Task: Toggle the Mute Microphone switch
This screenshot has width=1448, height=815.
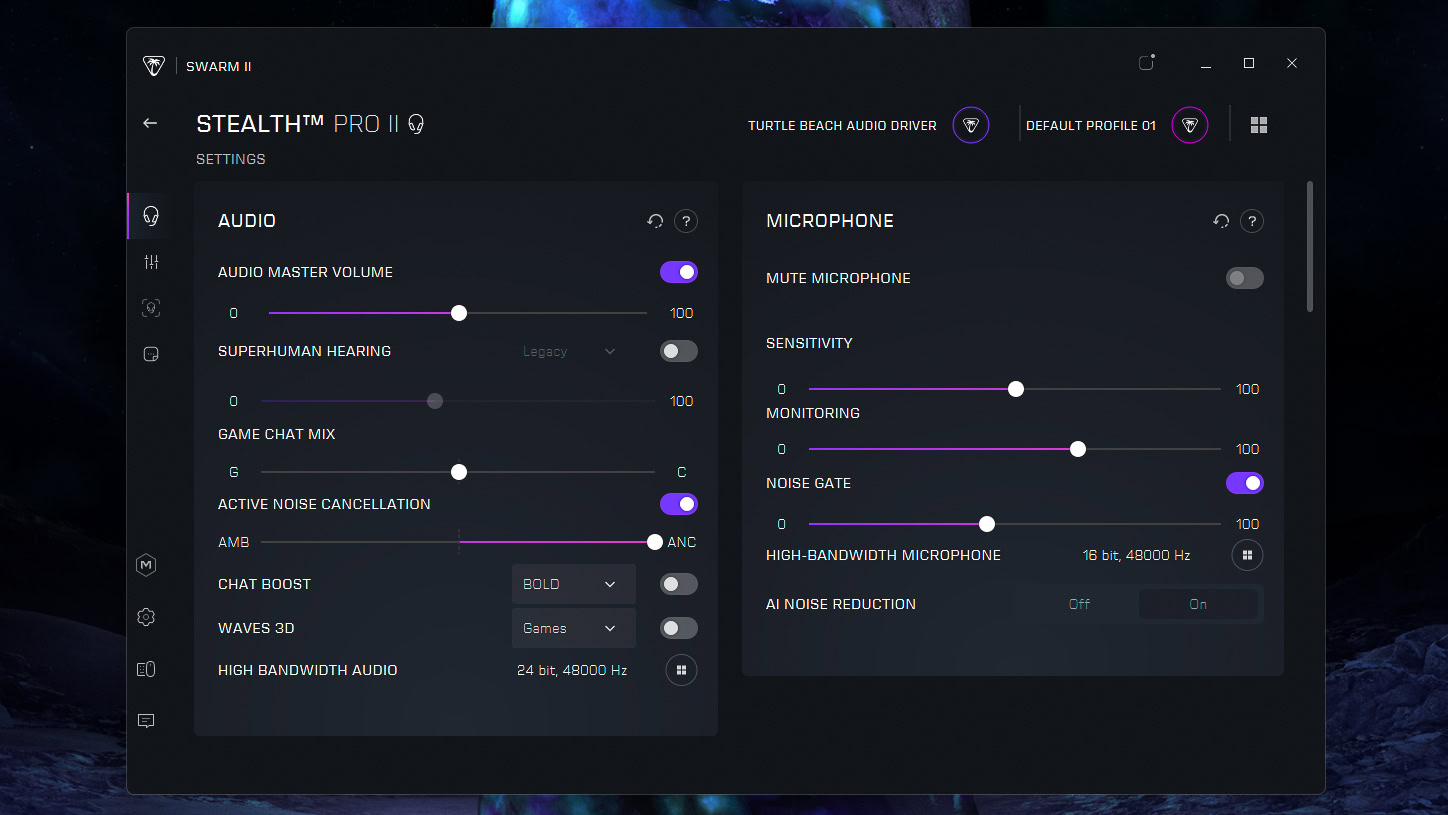Action: click(1245, 278)
